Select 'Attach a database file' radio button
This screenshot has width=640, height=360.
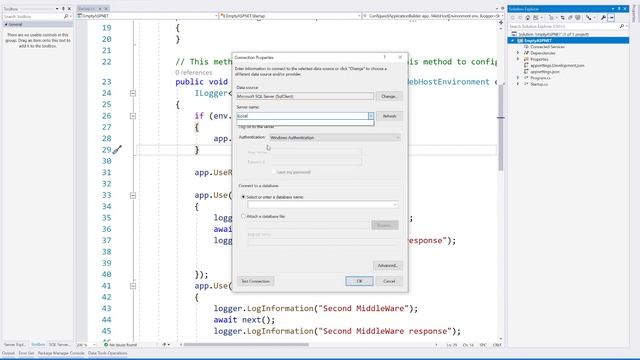[x=243, y=216]
